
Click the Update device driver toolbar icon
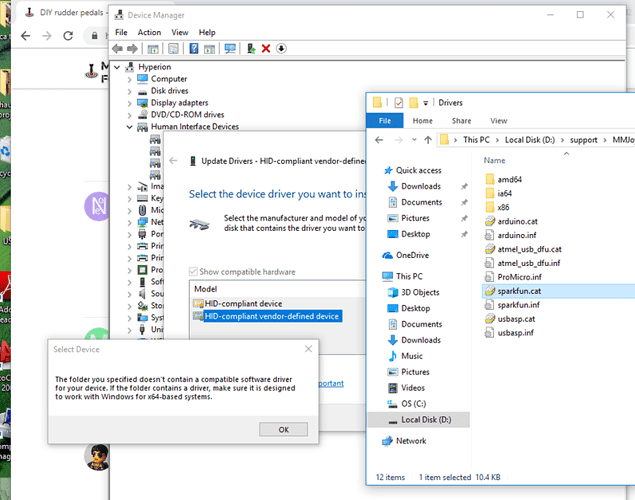250,48
